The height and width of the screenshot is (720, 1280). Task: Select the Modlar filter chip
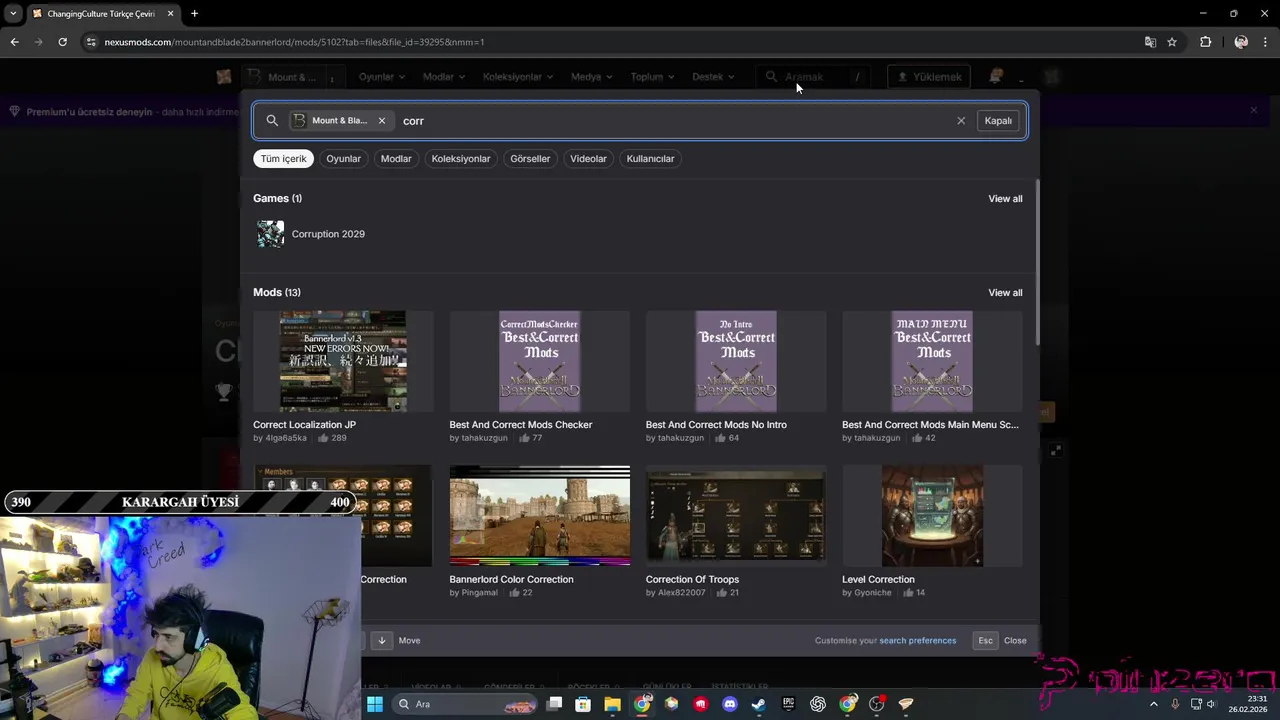point(396,159)
